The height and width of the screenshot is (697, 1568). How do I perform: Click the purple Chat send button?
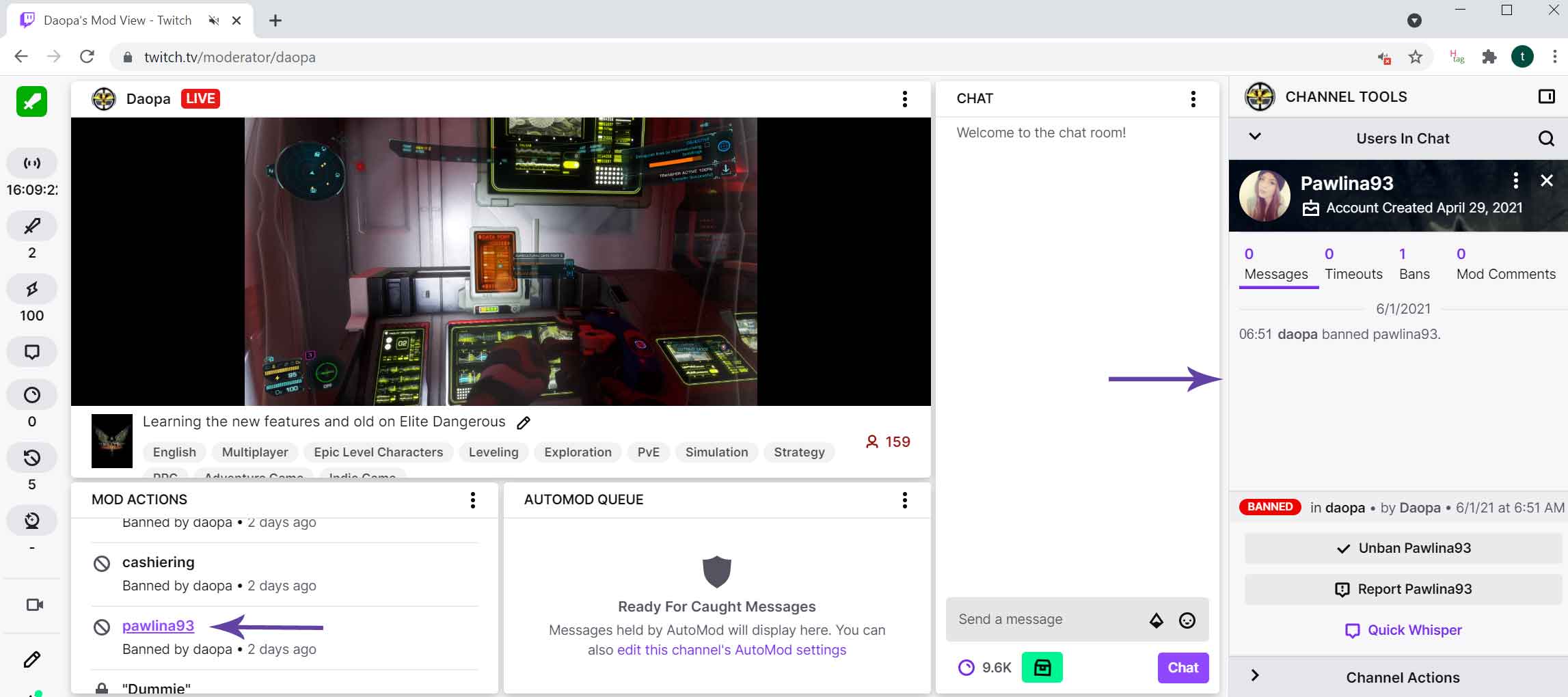pos(1182,668)
